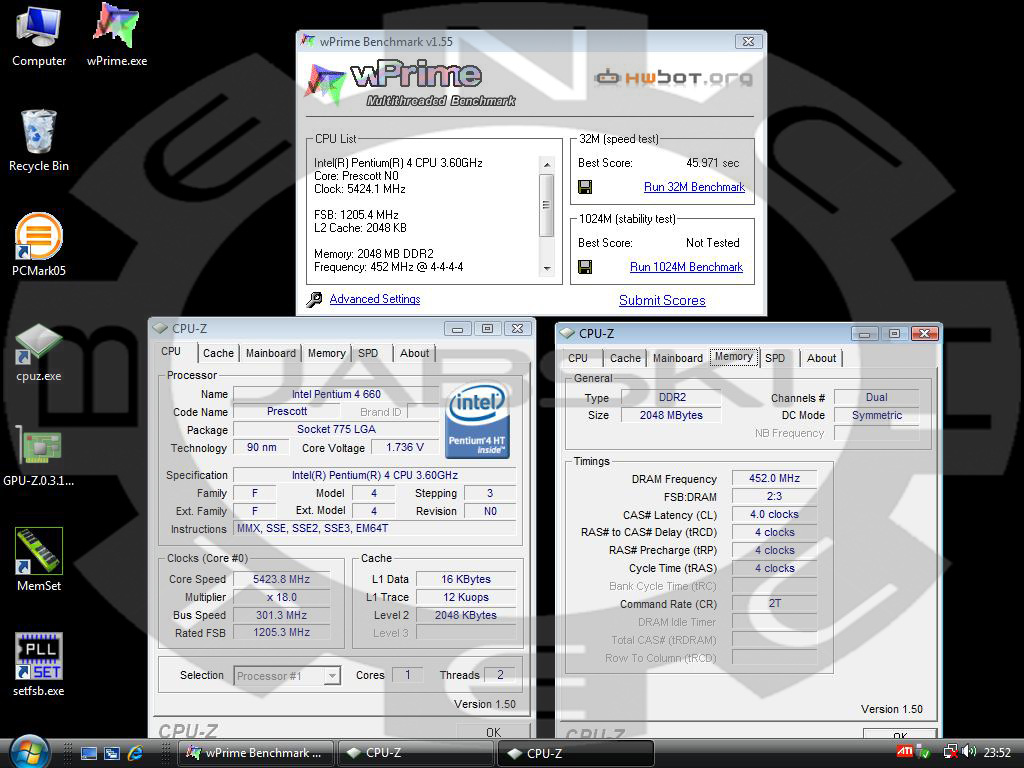Click the Level 2 cache value 2048 KBytes
The image size is (1024, 768).
tap(466, 615)
